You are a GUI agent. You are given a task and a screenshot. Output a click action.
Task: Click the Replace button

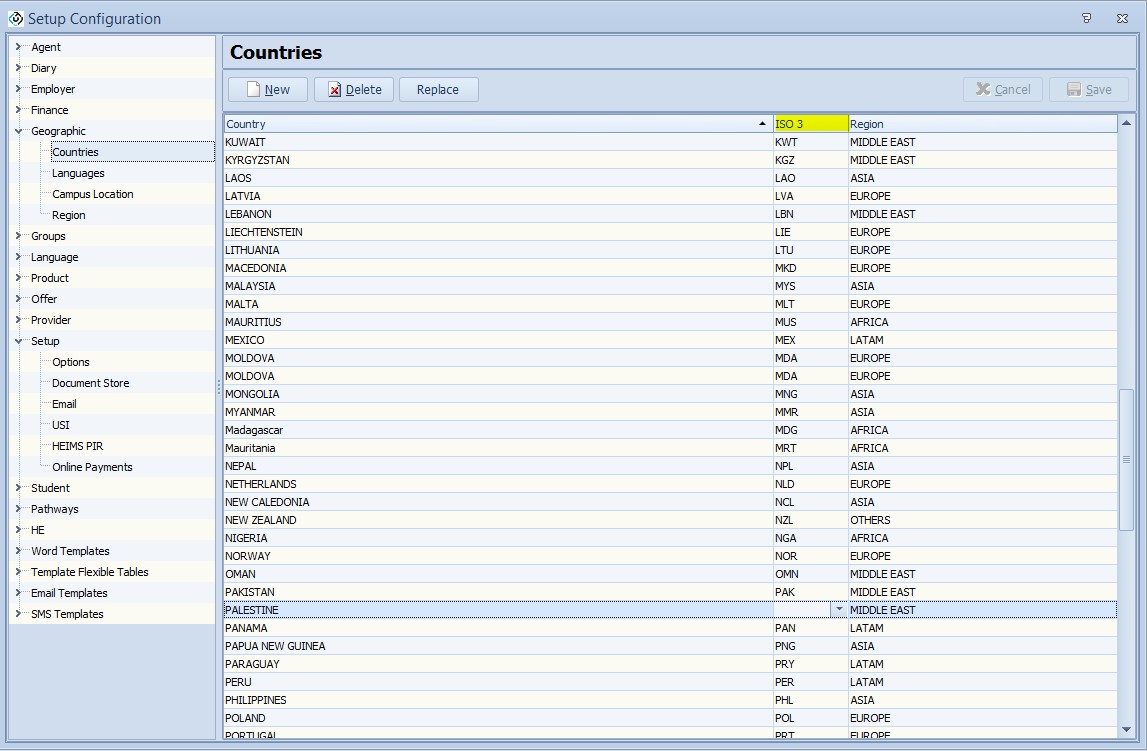click(438, 89)
